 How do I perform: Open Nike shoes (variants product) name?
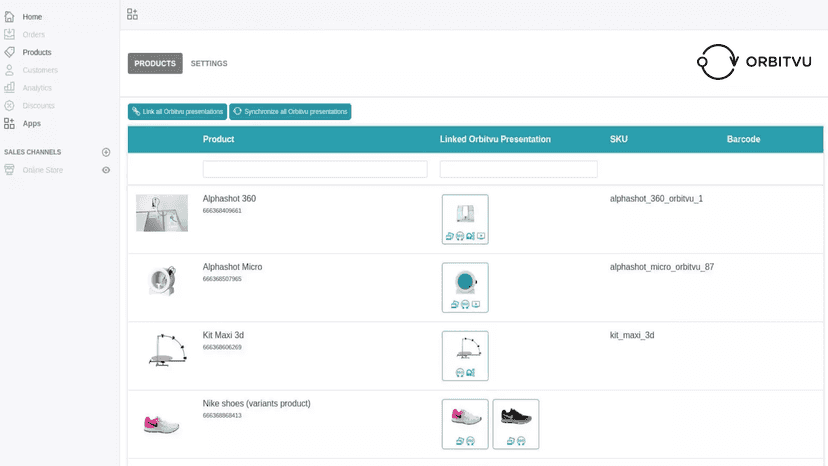(x=257, y=404)
